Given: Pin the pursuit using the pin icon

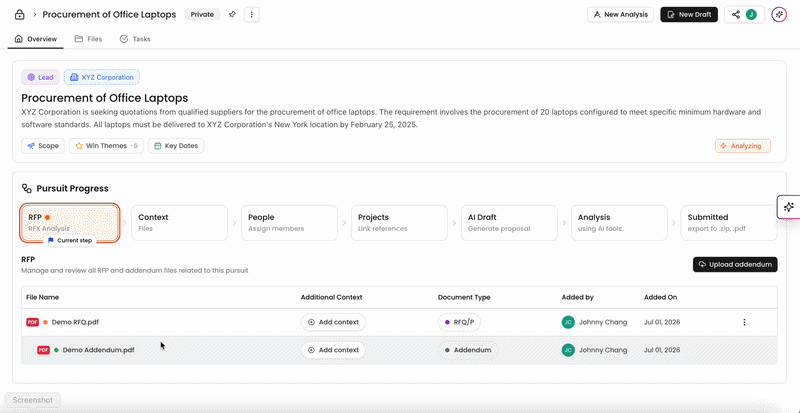Looking at the screenshot, I should pos(232,15).
